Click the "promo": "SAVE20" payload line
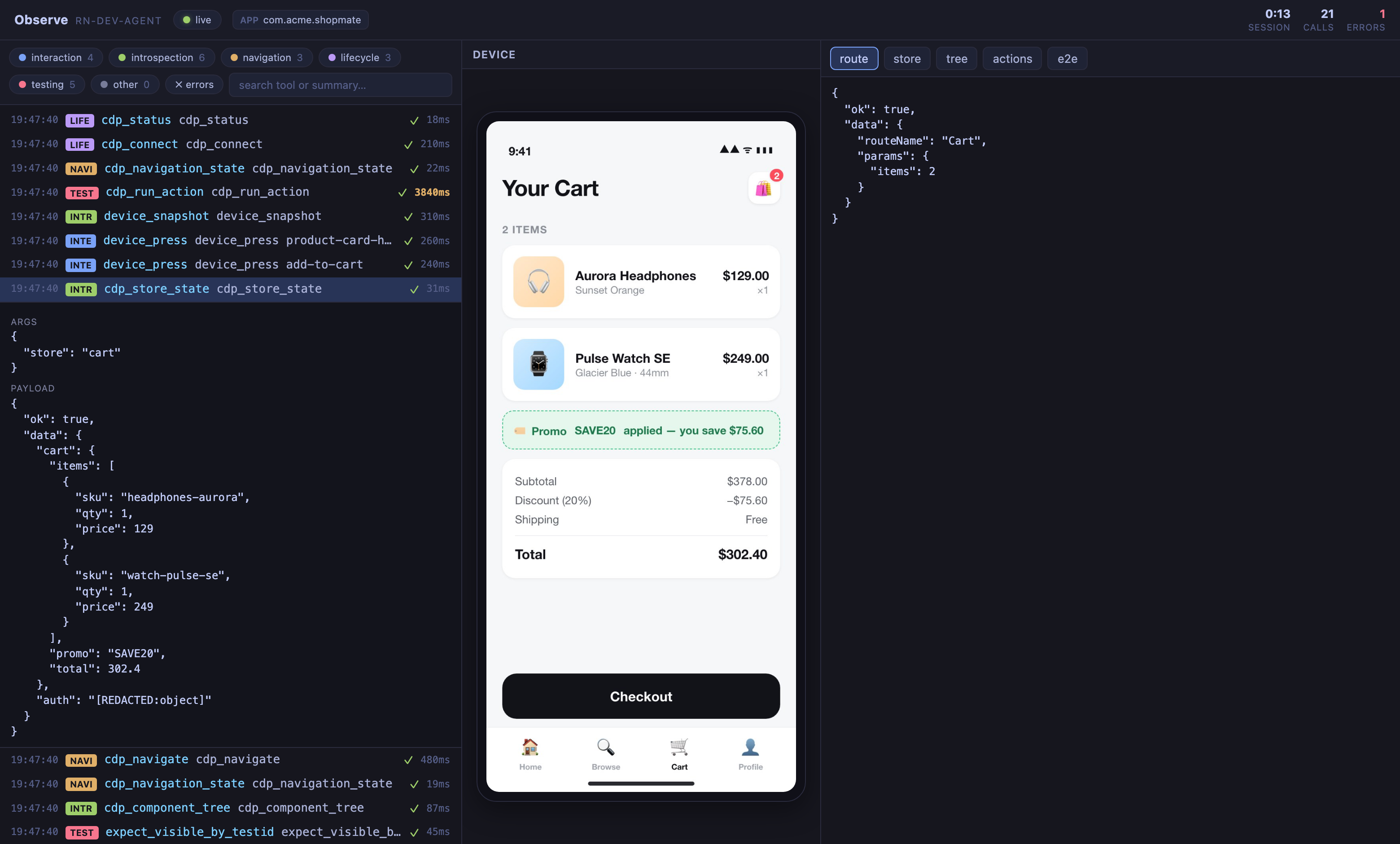 tap(107, 654)
